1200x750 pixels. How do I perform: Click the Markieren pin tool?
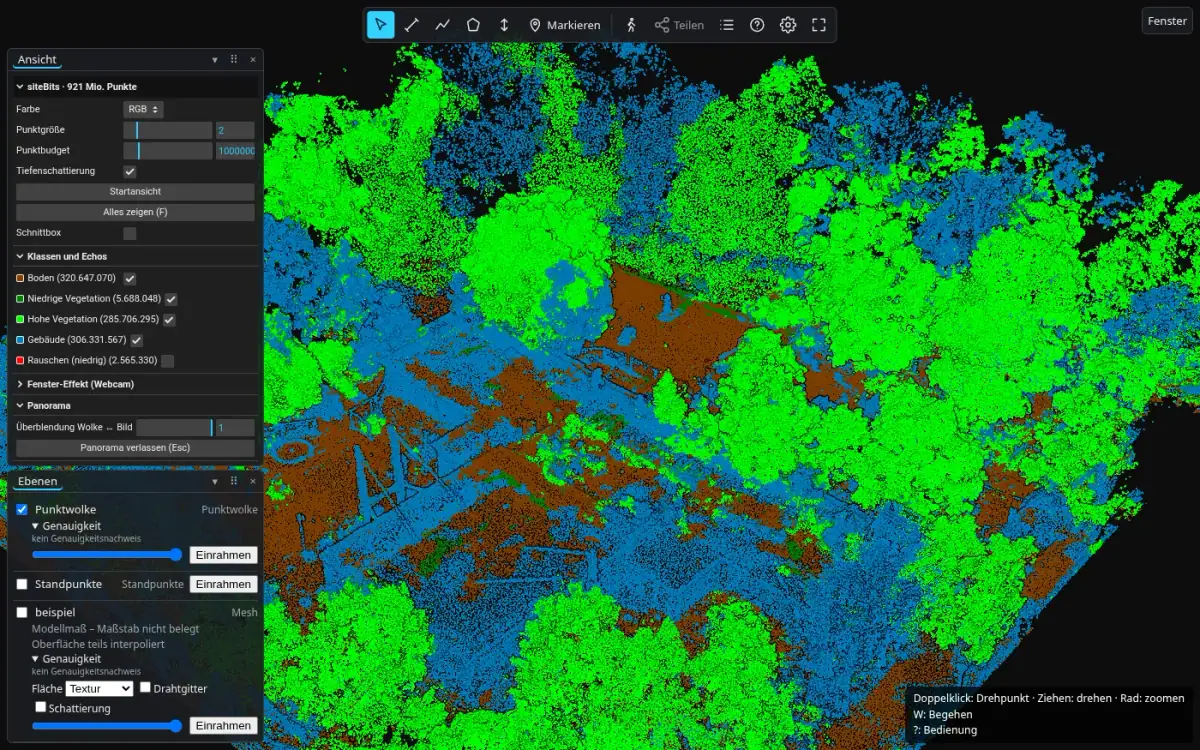point(565,25)
